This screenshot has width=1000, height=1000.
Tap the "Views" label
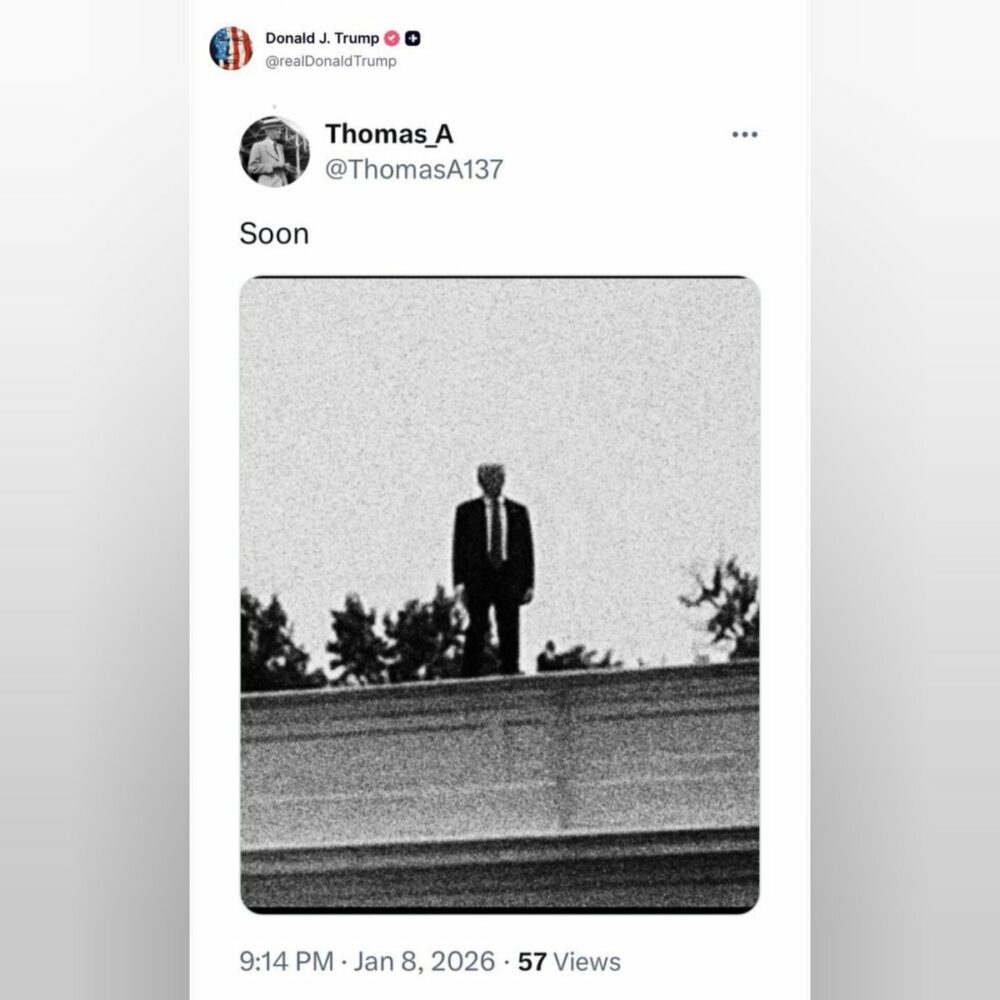(x=587, y=962)
